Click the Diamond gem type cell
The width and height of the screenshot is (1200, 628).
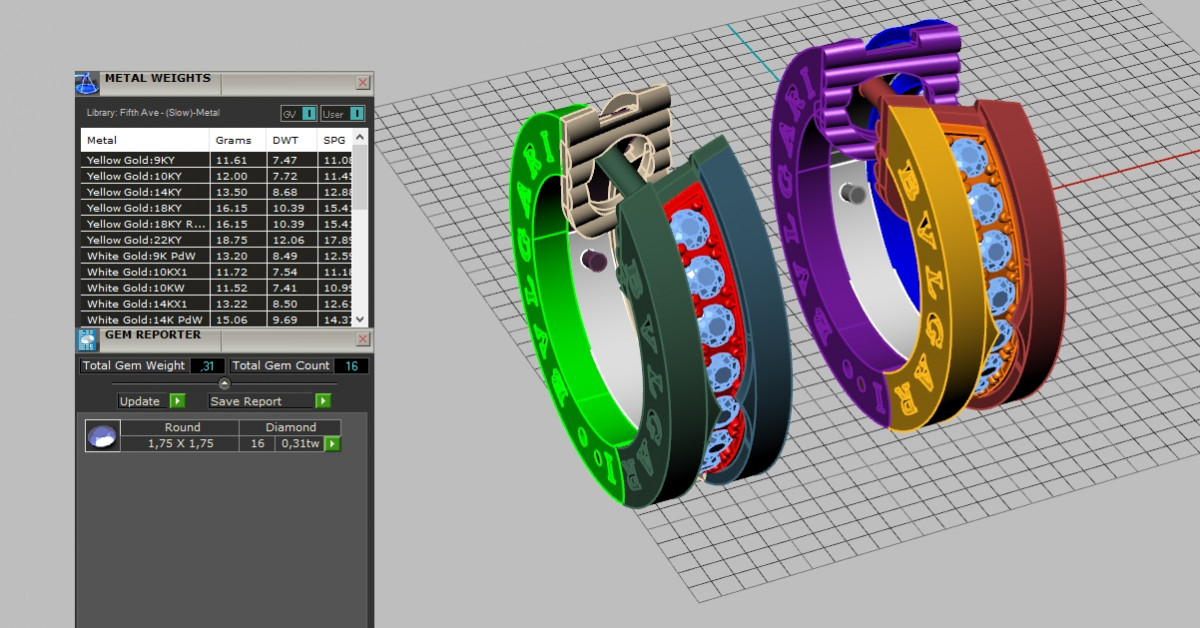pyautogui.click(x=290, y=428)
